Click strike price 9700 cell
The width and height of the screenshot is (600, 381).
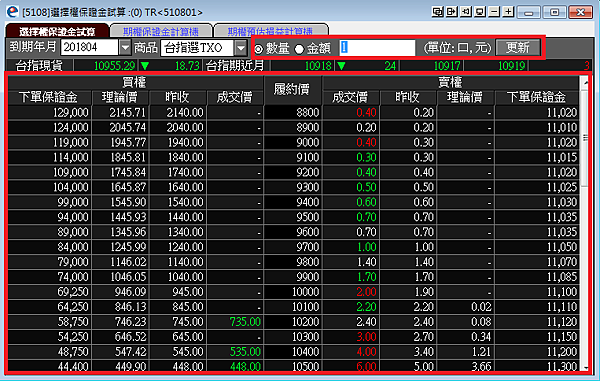click(x=292, y=247)
